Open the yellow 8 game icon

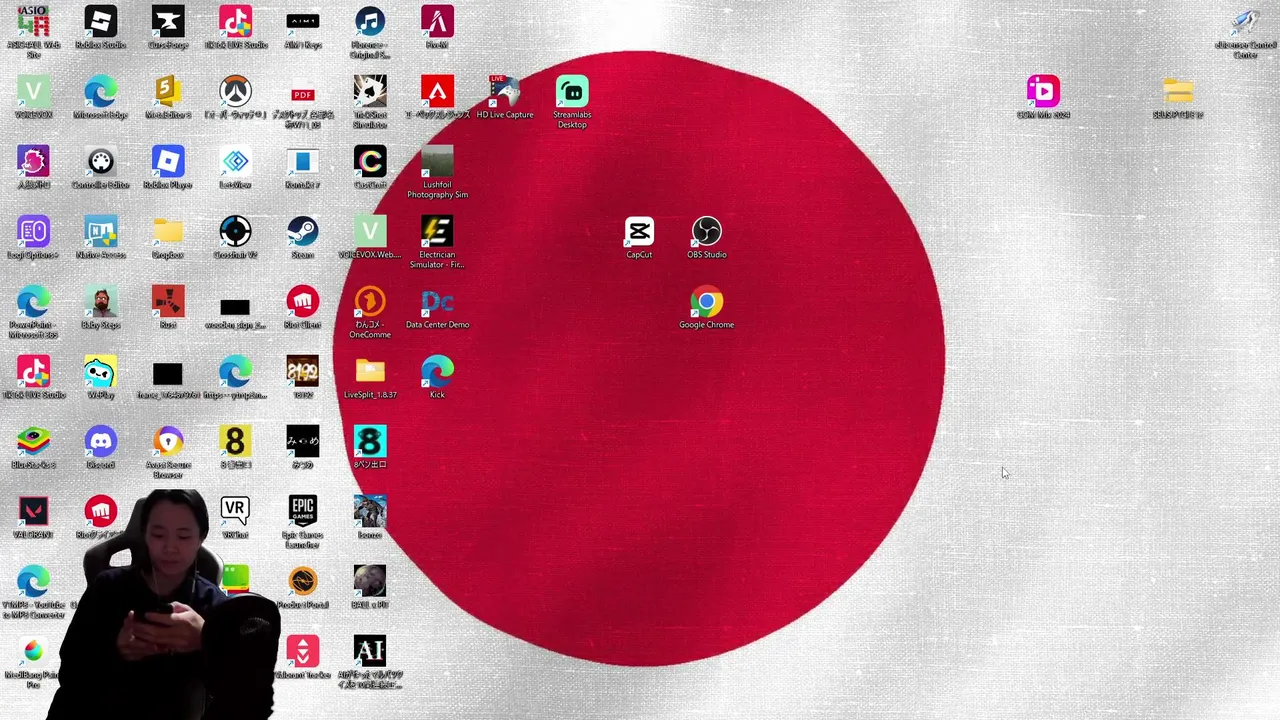pos(235,442)
